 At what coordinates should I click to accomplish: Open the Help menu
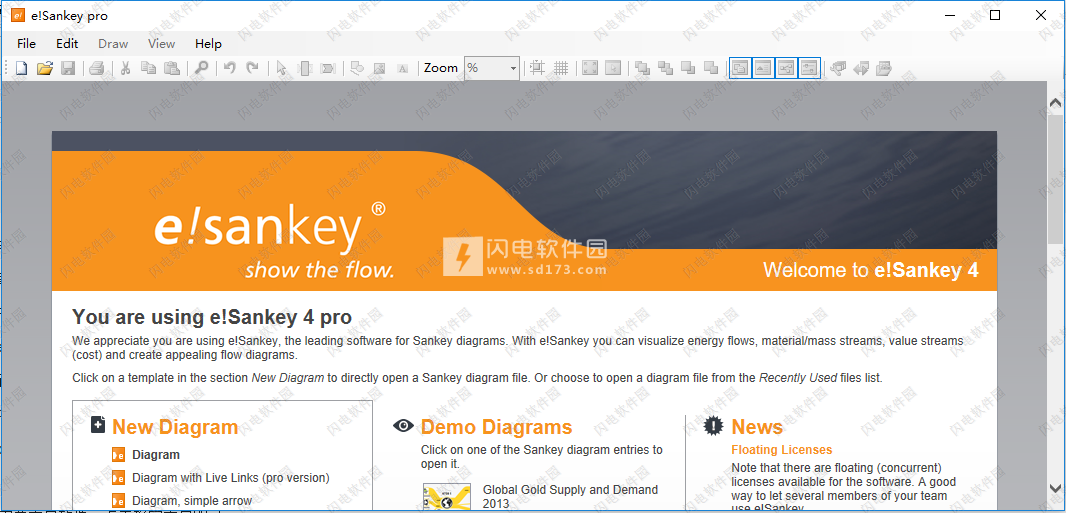click(x=208, y=43)
